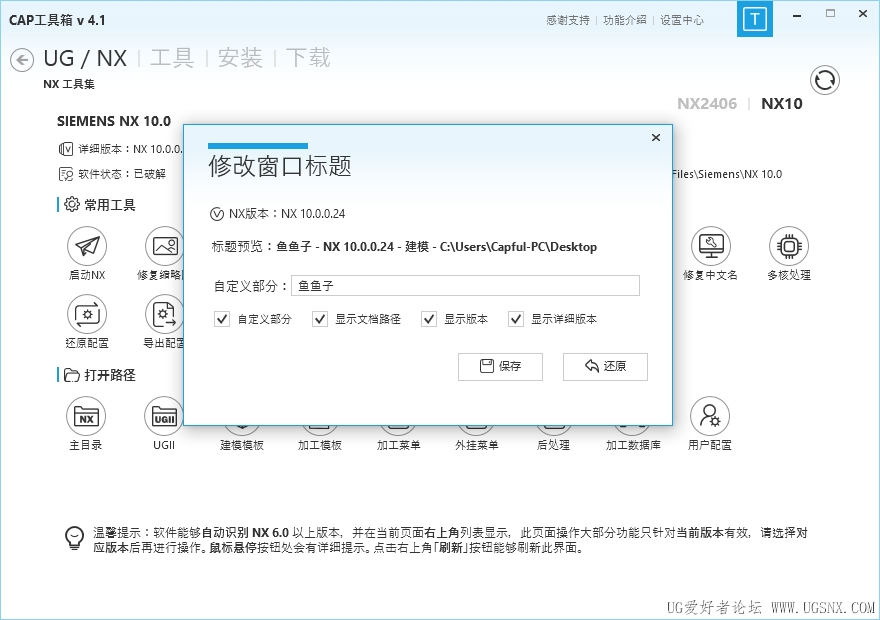Toggle the 自定义部分 checkbox
This screenshot has width=880, height=620.
(222, 319)
